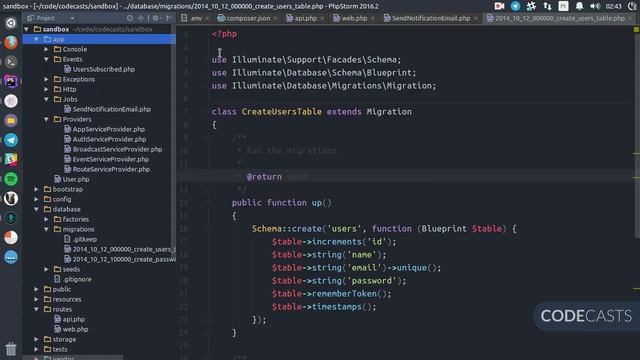Close the composer.json tab

276,18
